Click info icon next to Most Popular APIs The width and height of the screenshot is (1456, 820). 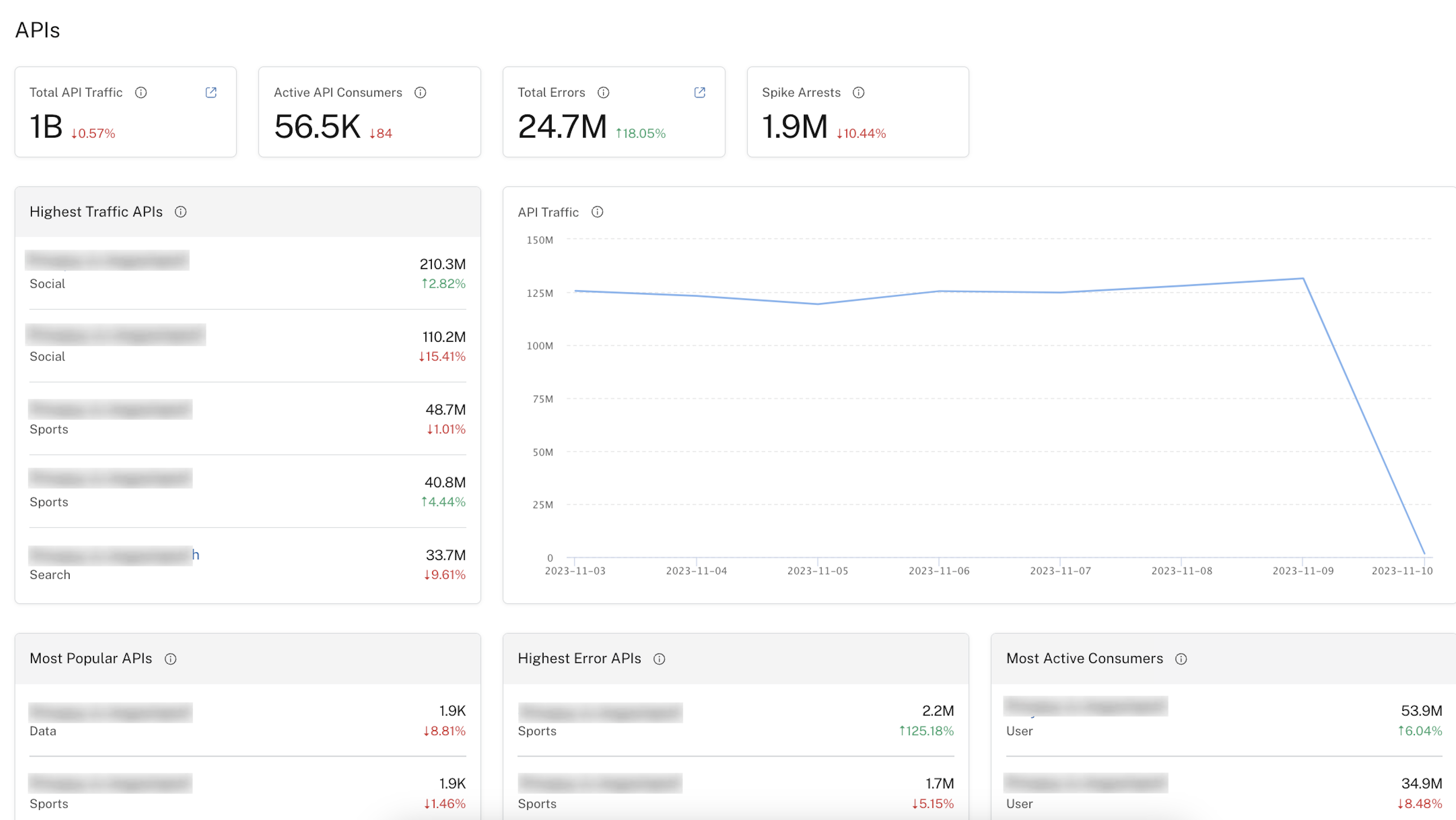click(170, 659)
